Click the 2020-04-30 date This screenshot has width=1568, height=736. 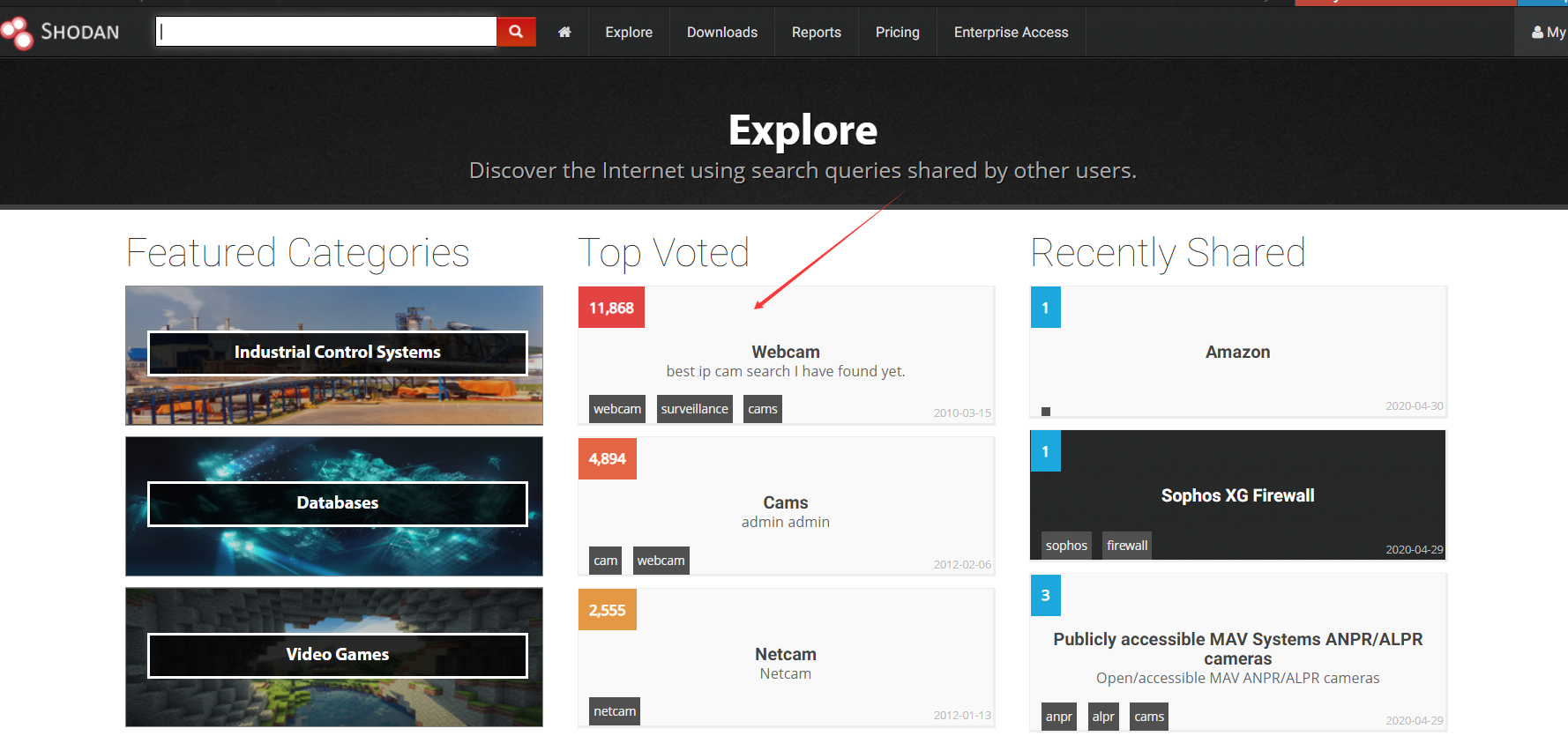(x=1415, y=405)
